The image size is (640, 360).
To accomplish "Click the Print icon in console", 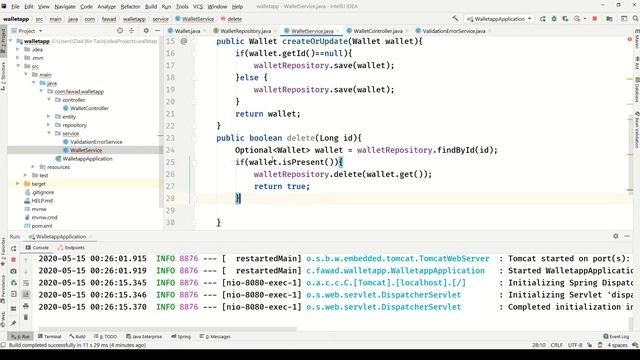I will coord(26,306).
